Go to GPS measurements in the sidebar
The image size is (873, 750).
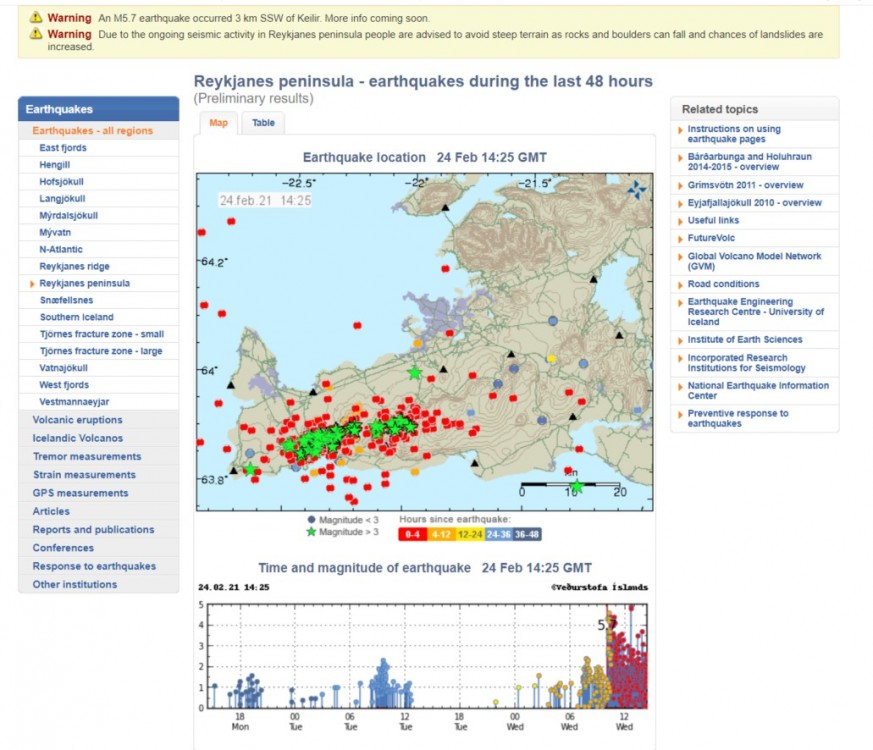point(80,493)
